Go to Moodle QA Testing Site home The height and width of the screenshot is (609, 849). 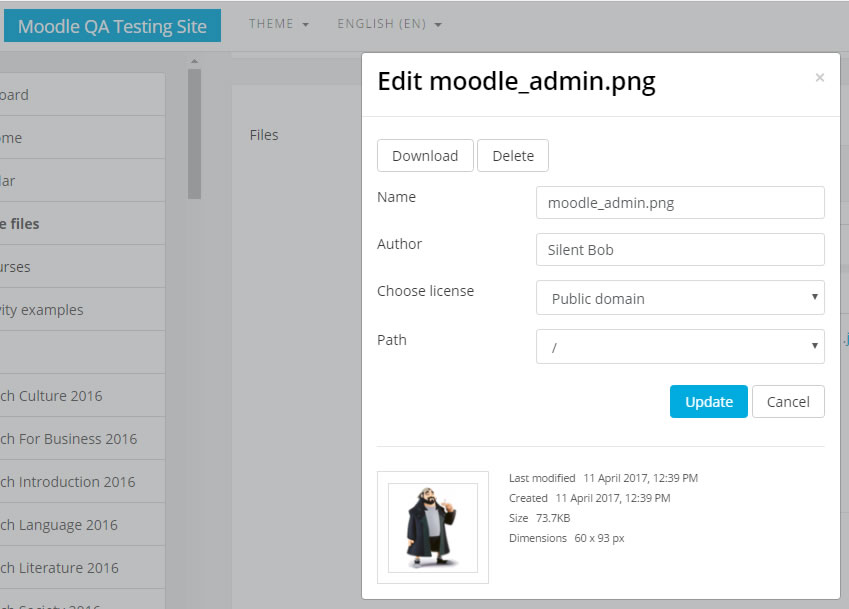pos(112,26)
